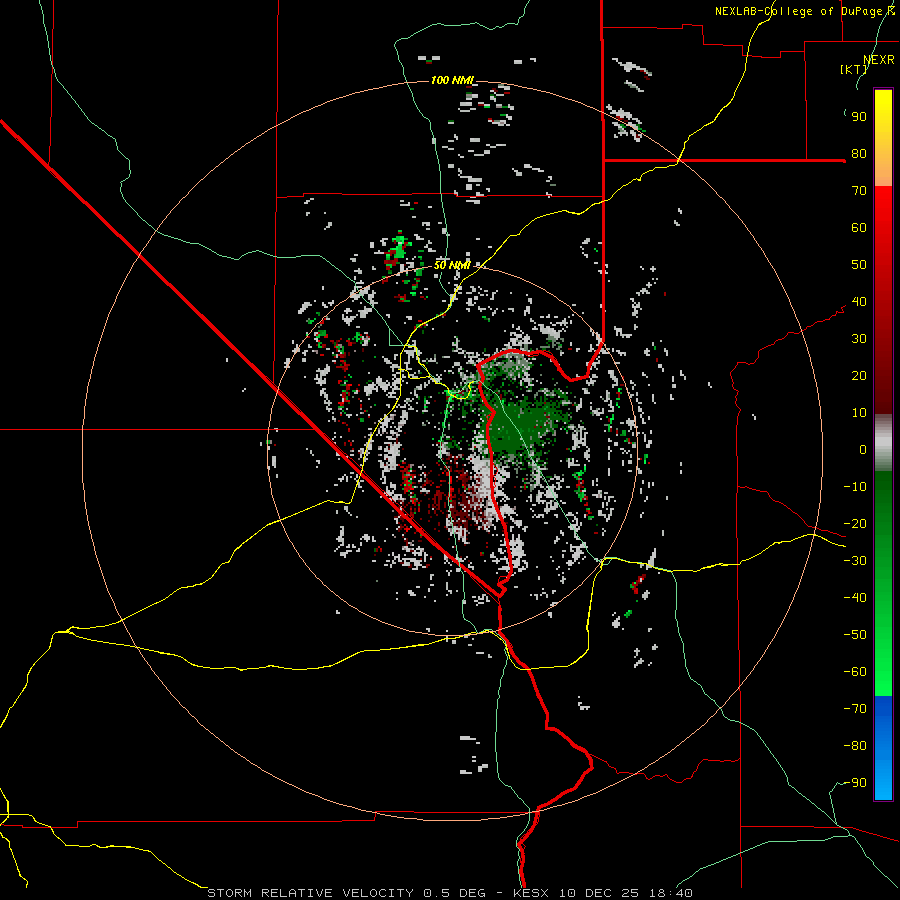The width and height of the screenshot is (900, 900).
Task: Click the 0.5 DEG elevation angle text
Action: tap(455, 893)
